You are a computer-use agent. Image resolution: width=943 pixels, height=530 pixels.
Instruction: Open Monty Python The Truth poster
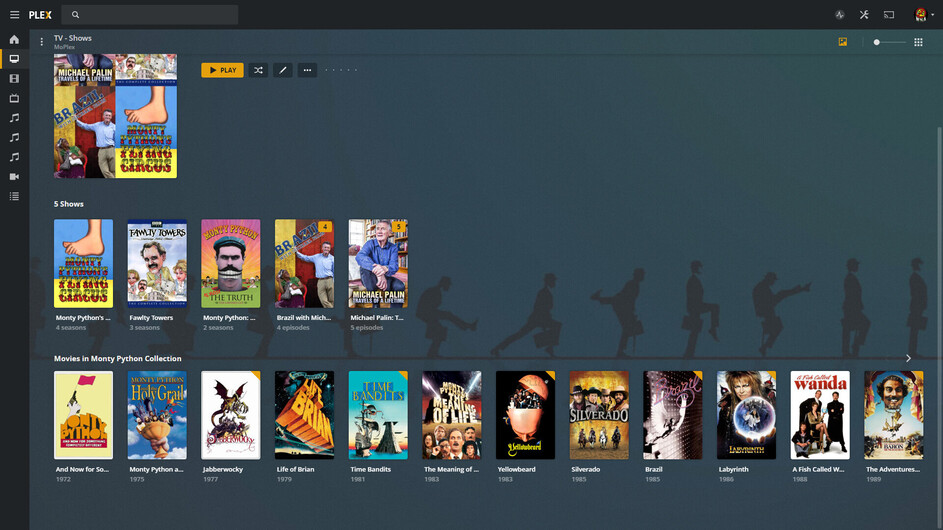coord(231,263)
